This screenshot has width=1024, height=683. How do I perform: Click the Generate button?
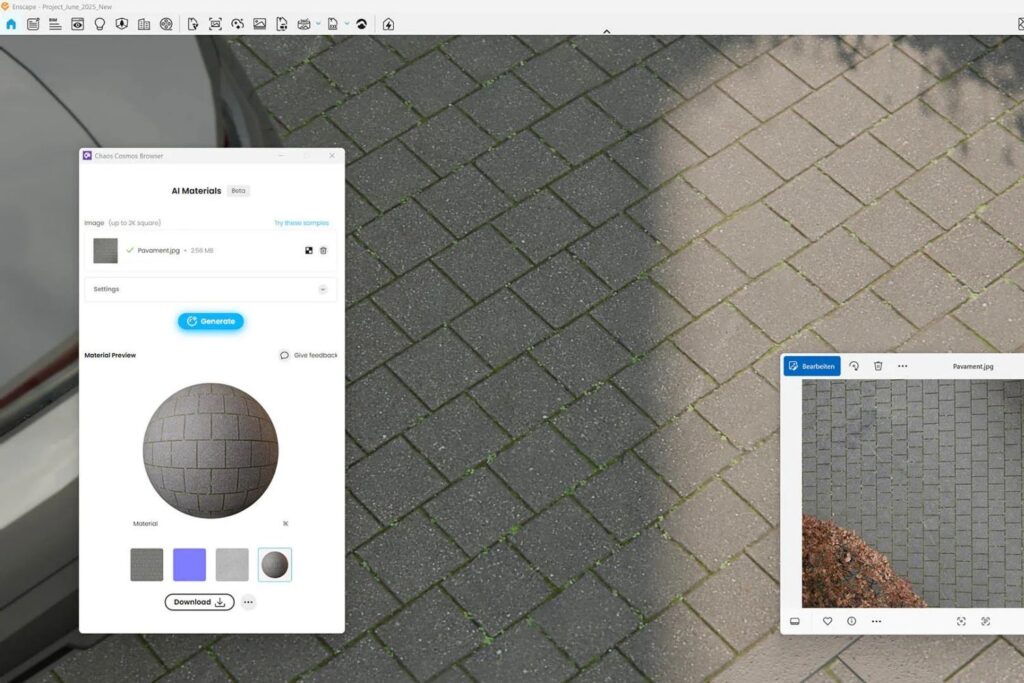(211, 321)
